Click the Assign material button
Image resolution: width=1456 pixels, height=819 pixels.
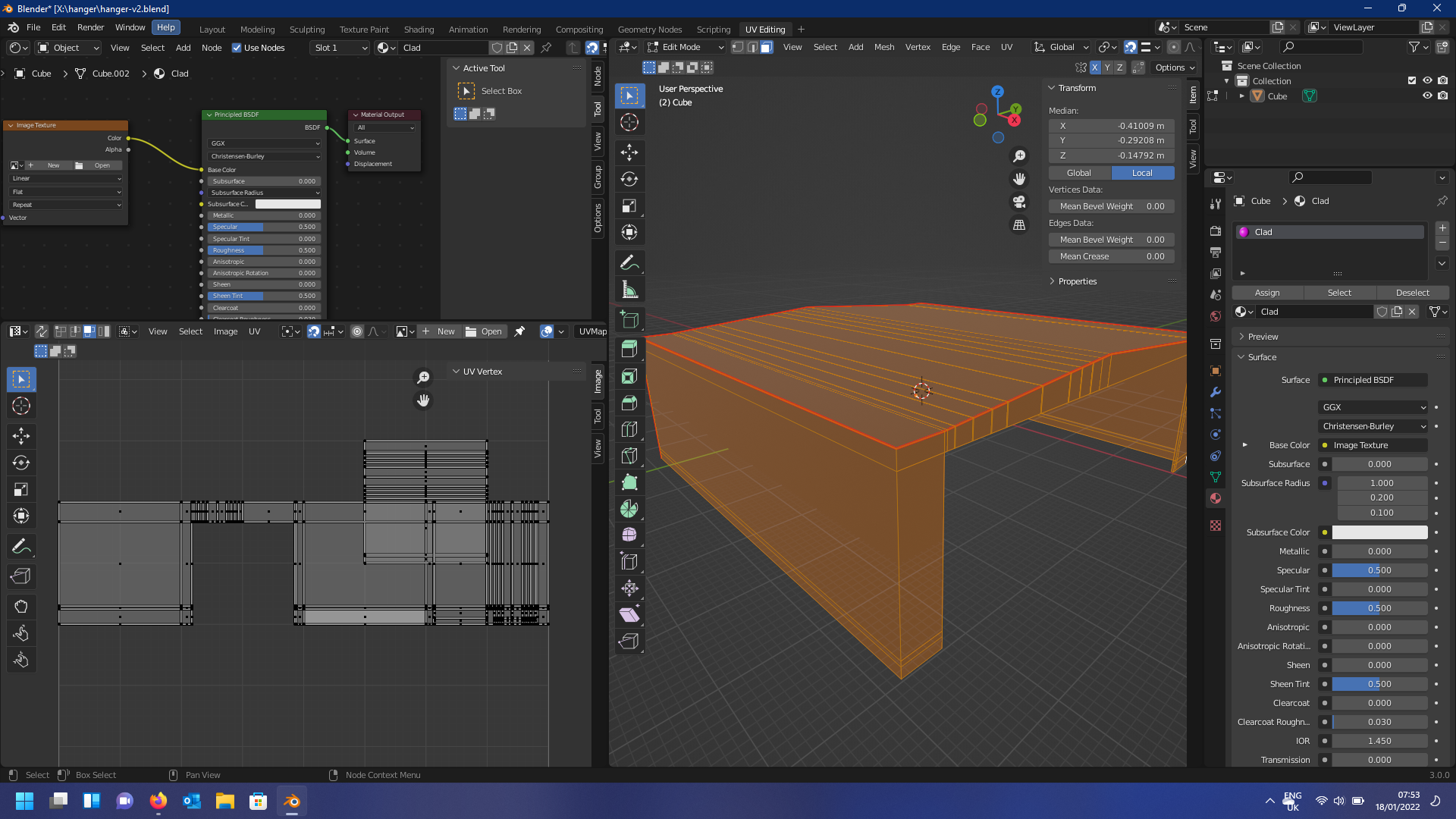[1267, 293]
